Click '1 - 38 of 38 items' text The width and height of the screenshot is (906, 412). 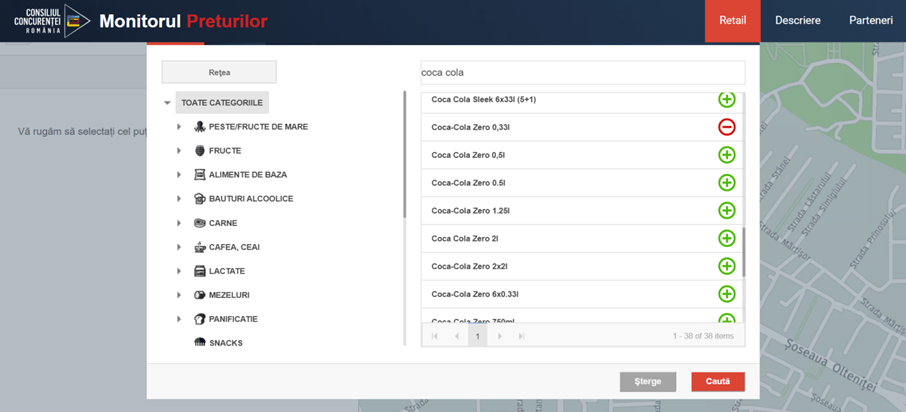click(x=703, y=336)
